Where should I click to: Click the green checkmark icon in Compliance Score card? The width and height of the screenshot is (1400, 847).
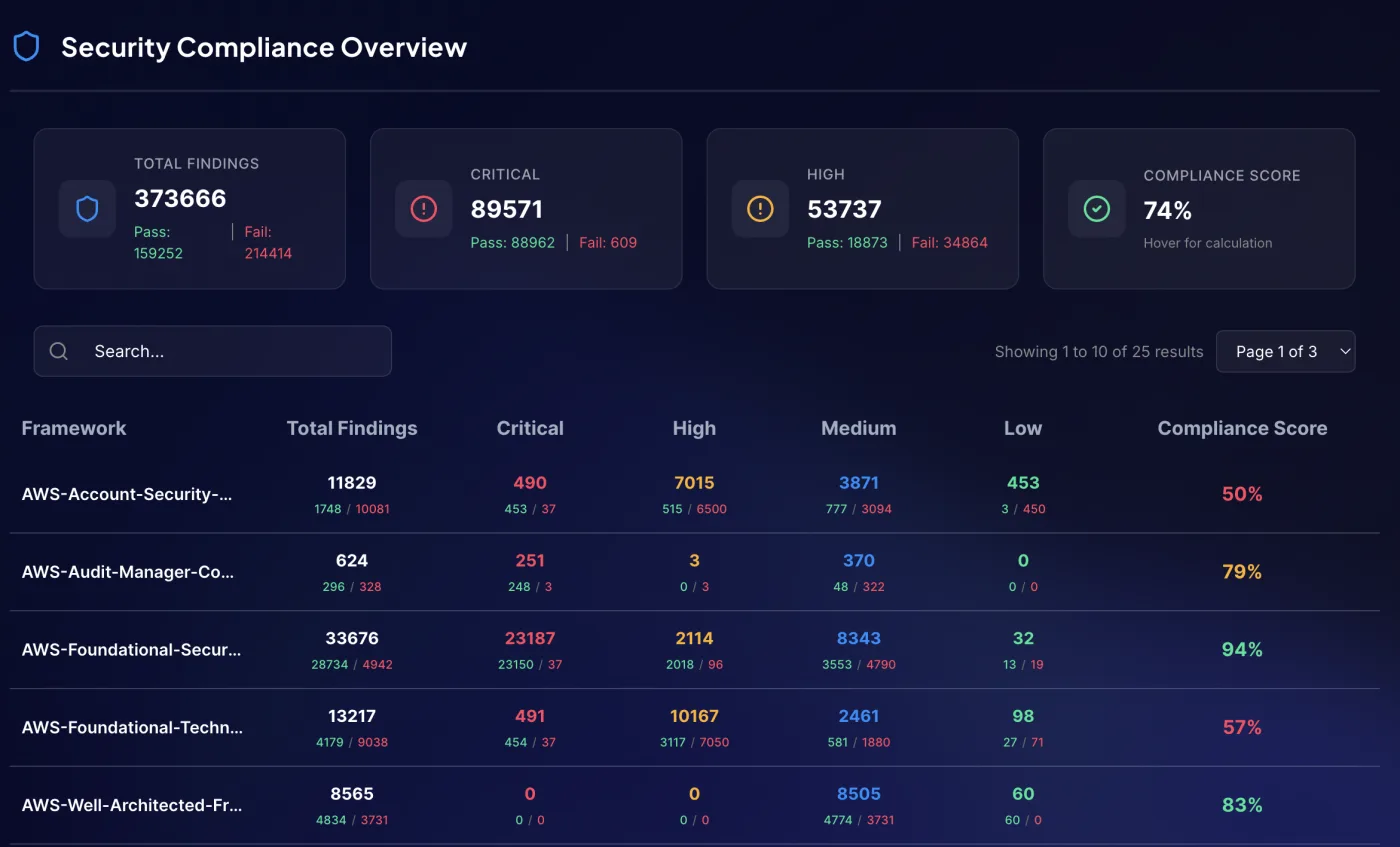click(1097, 208)
